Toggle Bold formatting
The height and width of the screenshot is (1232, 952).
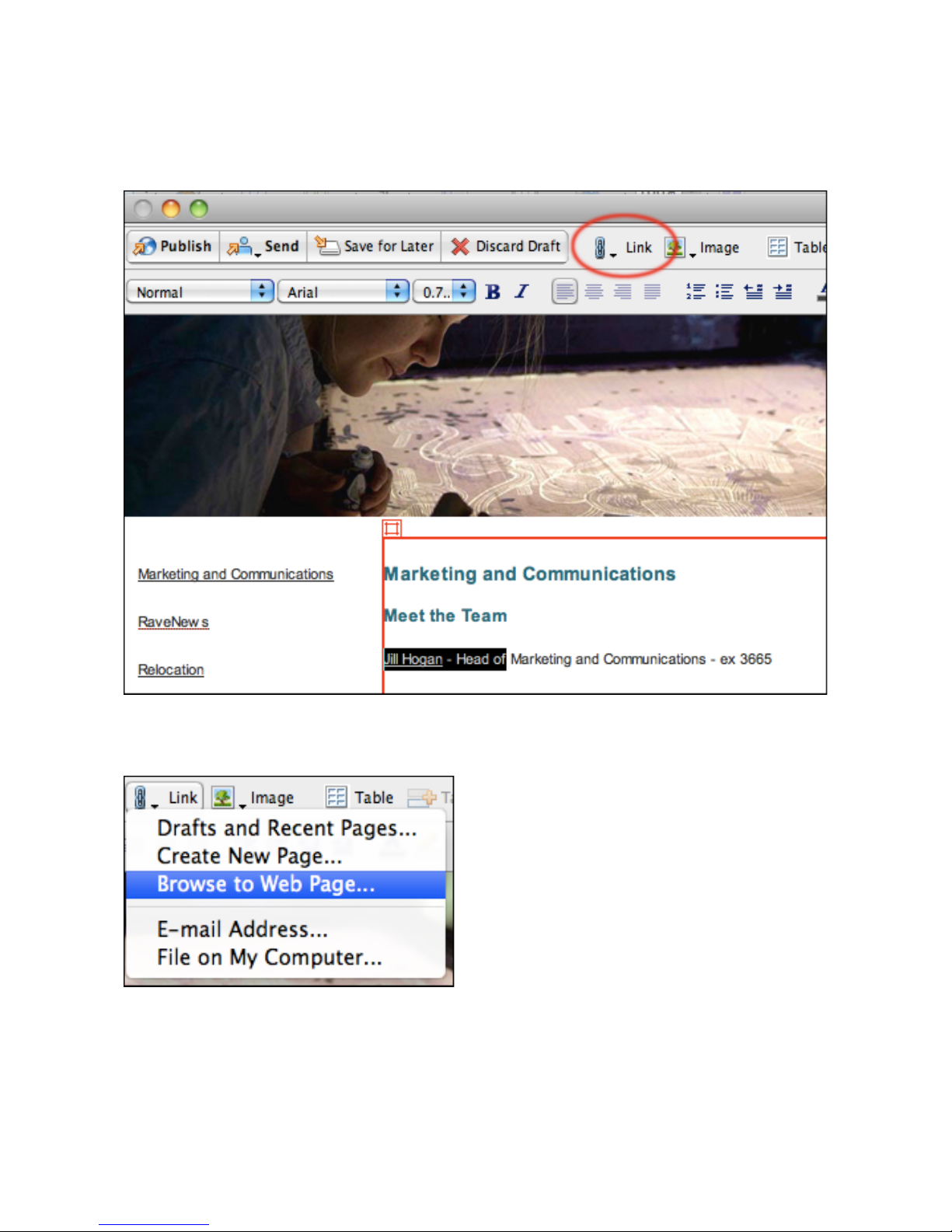click(x=493, y=291)
